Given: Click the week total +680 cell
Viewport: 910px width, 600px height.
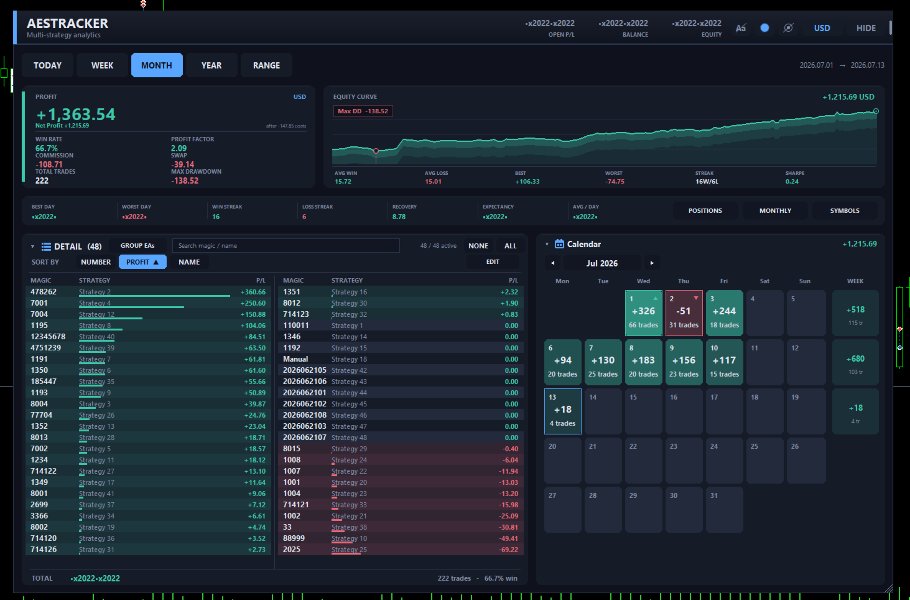Looking at the screenshot, I should 855,362.
